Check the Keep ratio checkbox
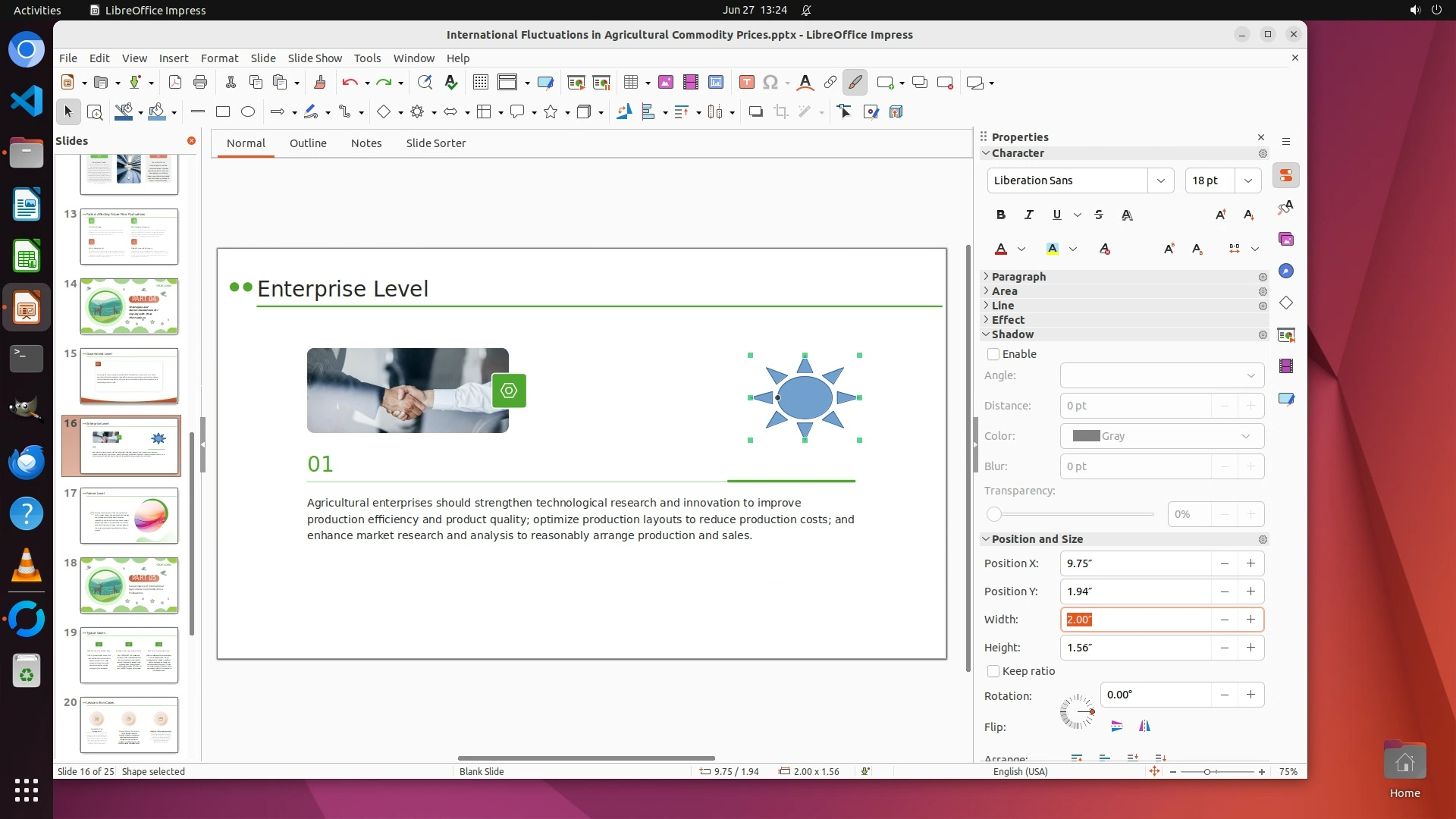Screen dimensions: 1456x819 tap(993, 671)
